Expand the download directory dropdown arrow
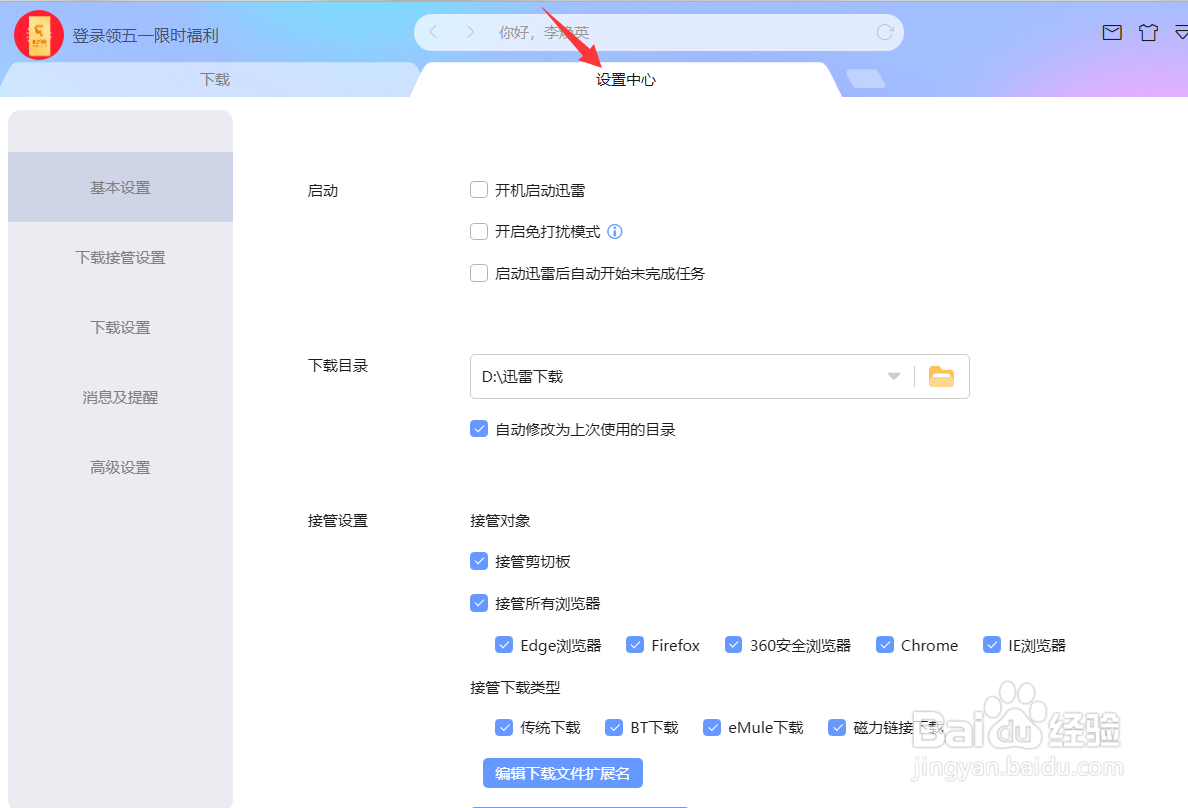The height and width of the screenshot is (808, 1188). tap(894, 377)
